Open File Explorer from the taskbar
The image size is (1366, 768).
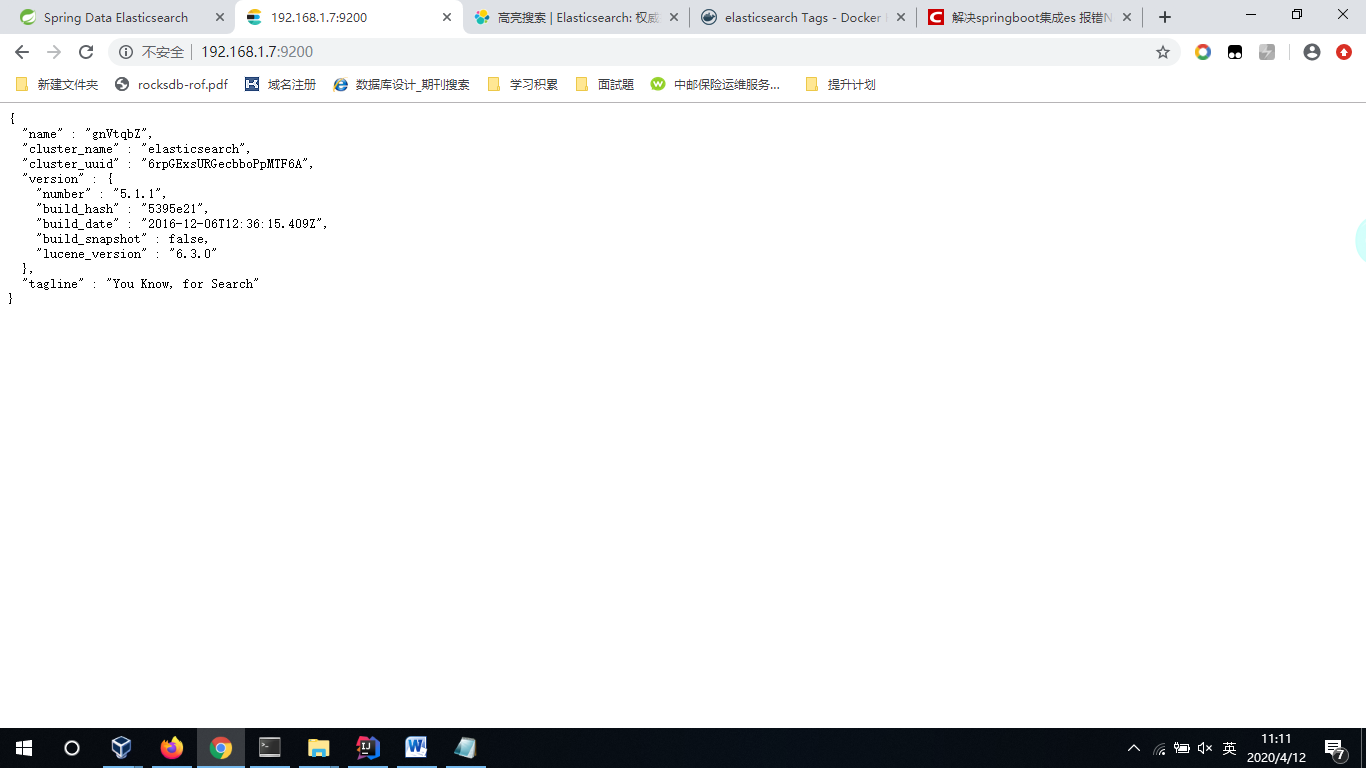318,747
